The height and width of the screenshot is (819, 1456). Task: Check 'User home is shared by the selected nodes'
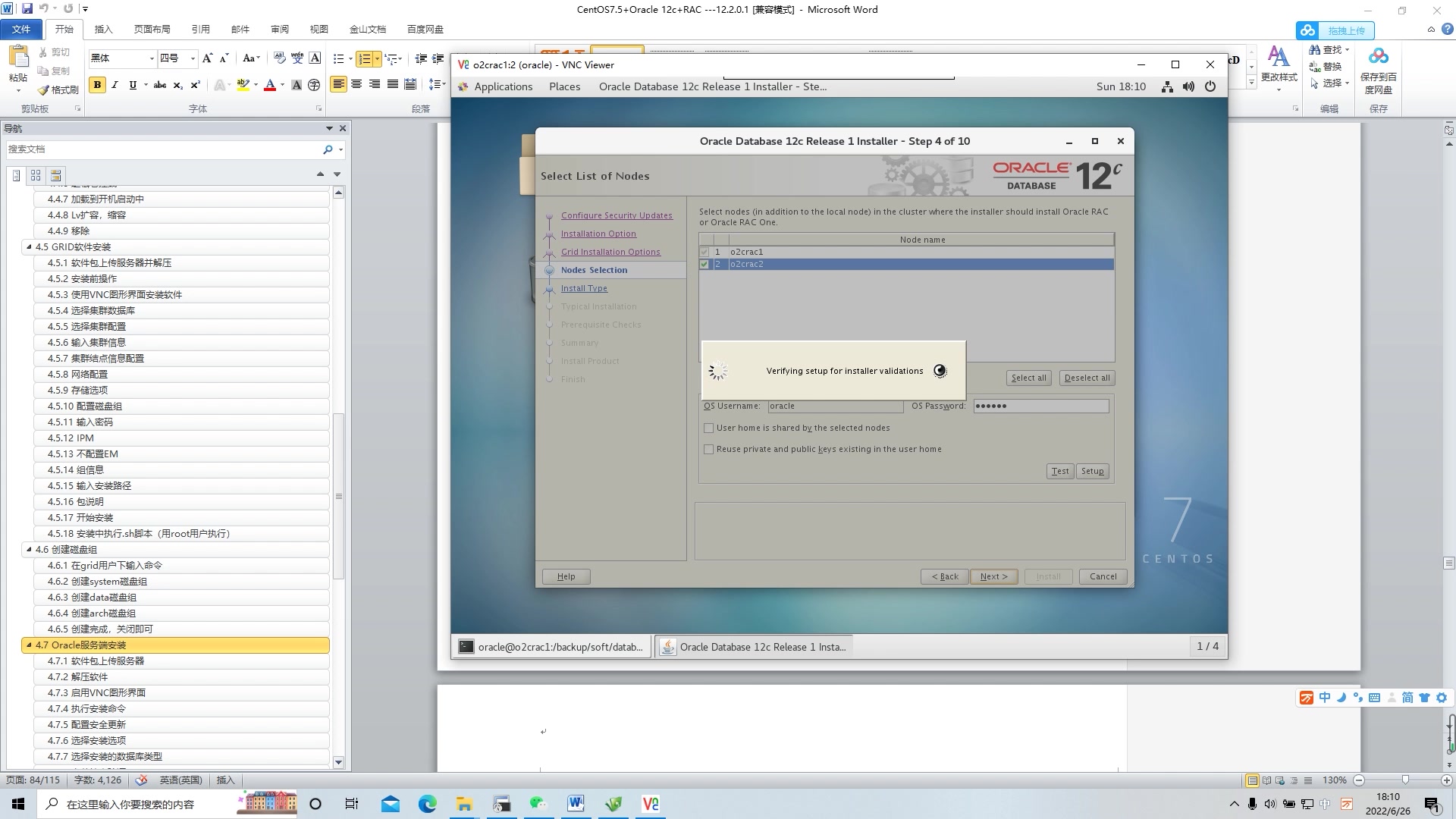point(709,428)
